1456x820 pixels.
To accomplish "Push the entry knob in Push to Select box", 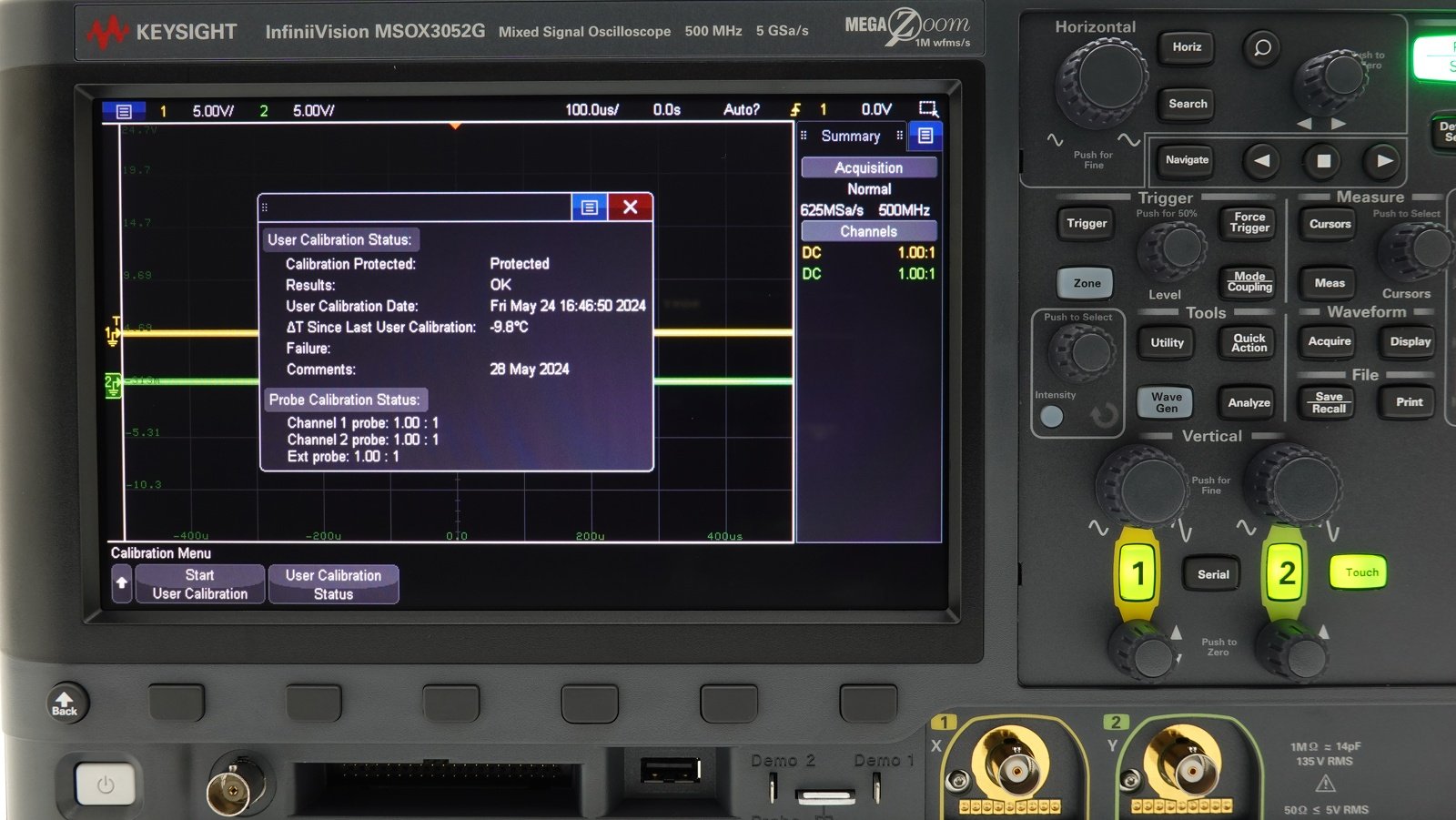I will tap(1082, 353).
